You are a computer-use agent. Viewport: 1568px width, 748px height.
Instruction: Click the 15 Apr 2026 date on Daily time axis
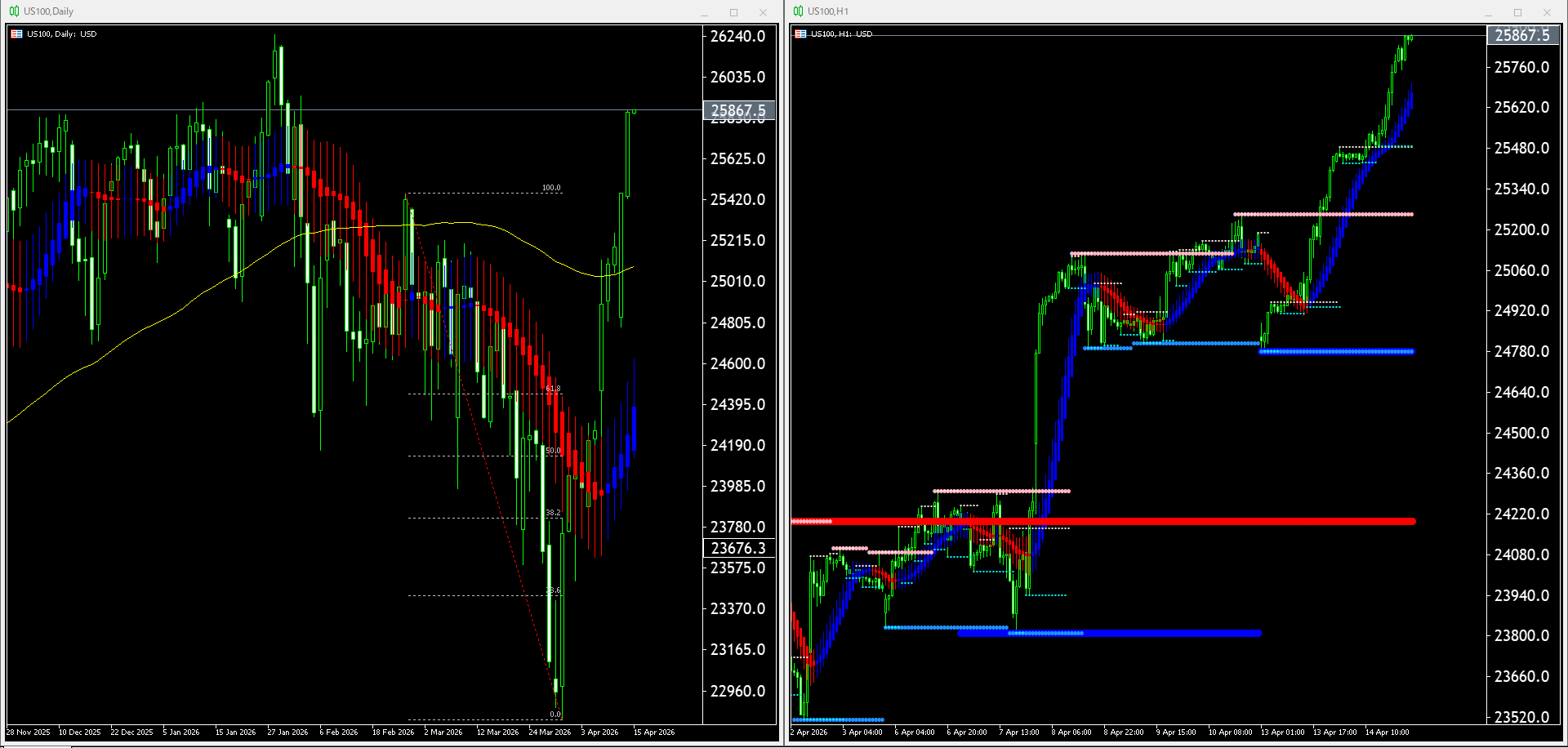coord(654,732)
